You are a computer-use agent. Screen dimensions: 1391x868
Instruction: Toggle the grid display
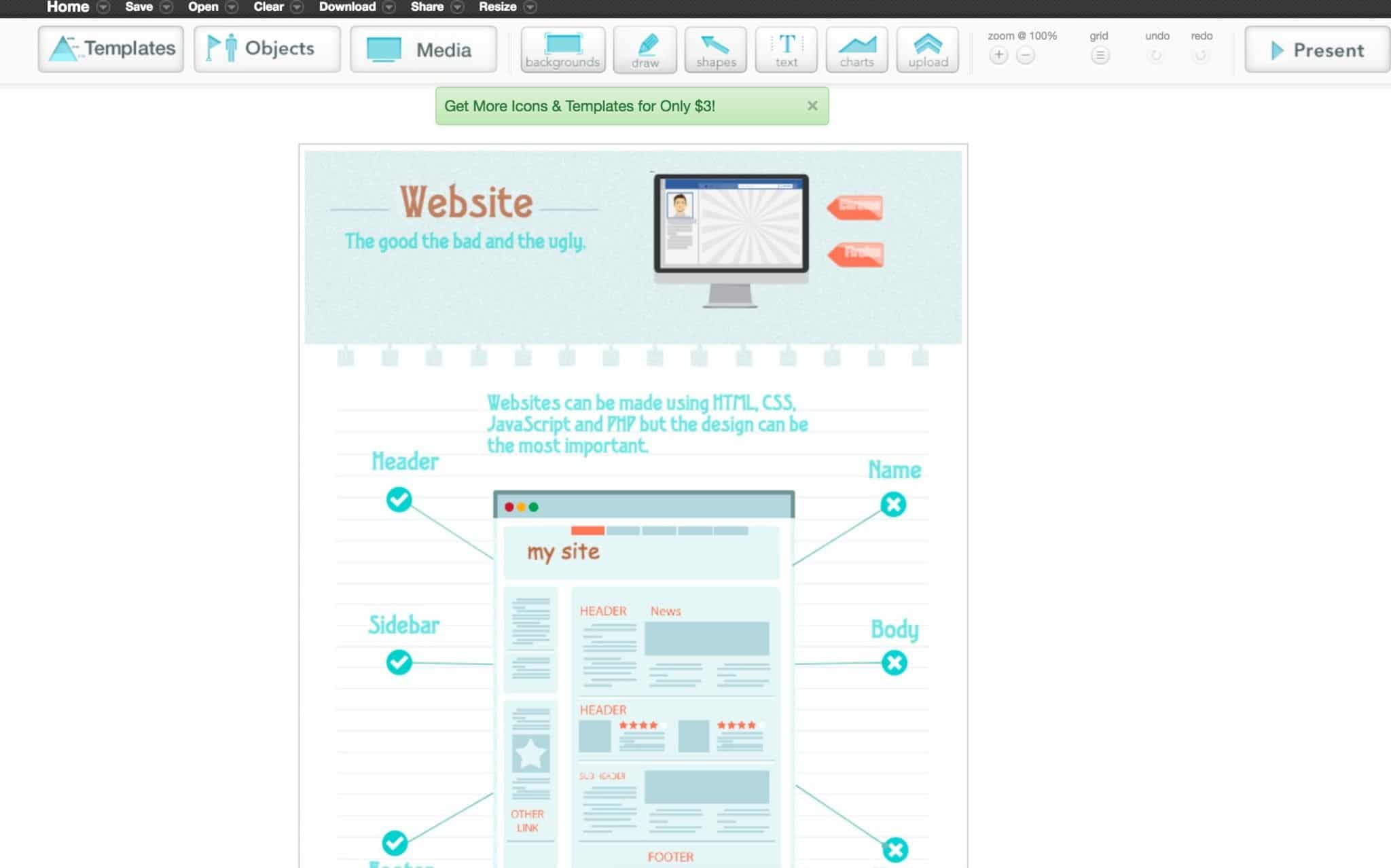click(1100, 55)
